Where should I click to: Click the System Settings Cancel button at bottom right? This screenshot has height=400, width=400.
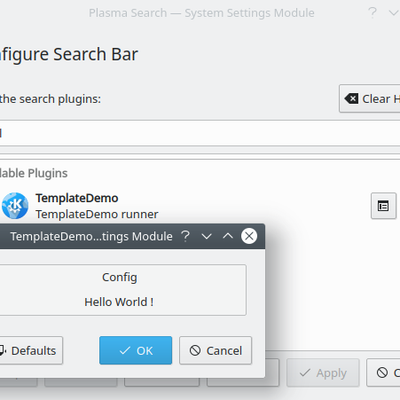coord(383,373)
